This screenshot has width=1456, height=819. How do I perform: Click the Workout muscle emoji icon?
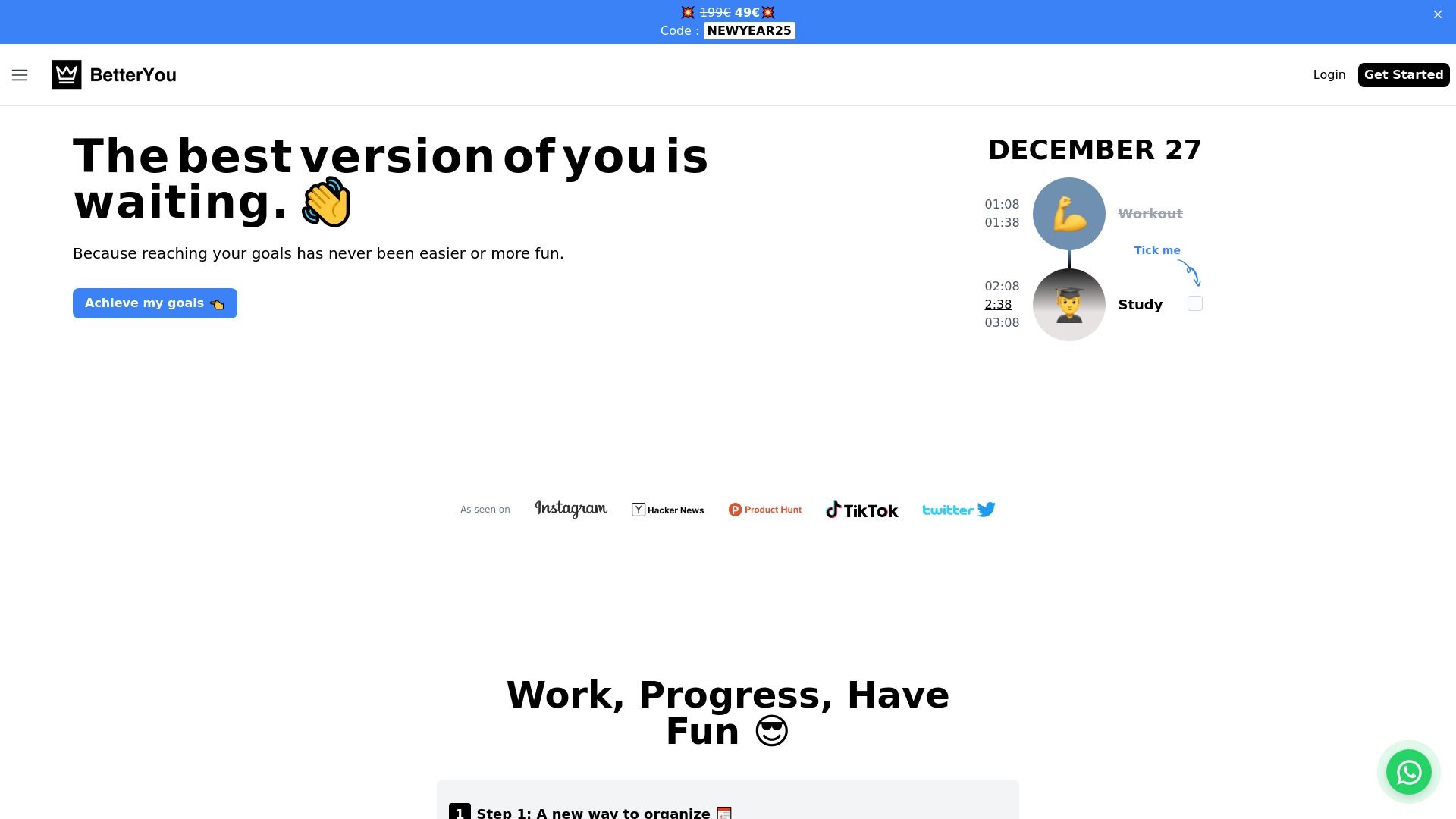click(x=1069, y=213)
